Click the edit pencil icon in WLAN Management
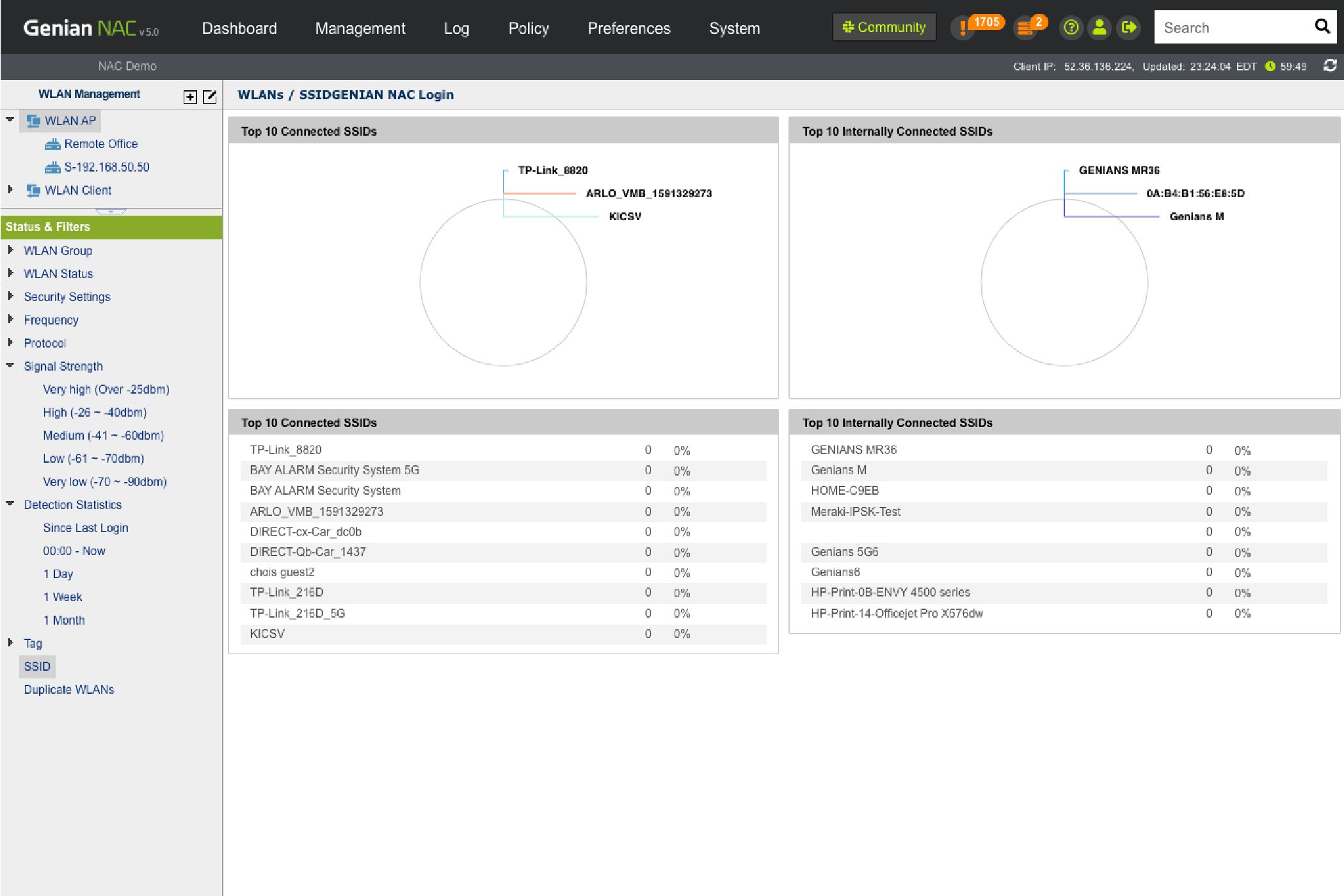The width and height of the screenshot is (1344, 896). (209, 97)
